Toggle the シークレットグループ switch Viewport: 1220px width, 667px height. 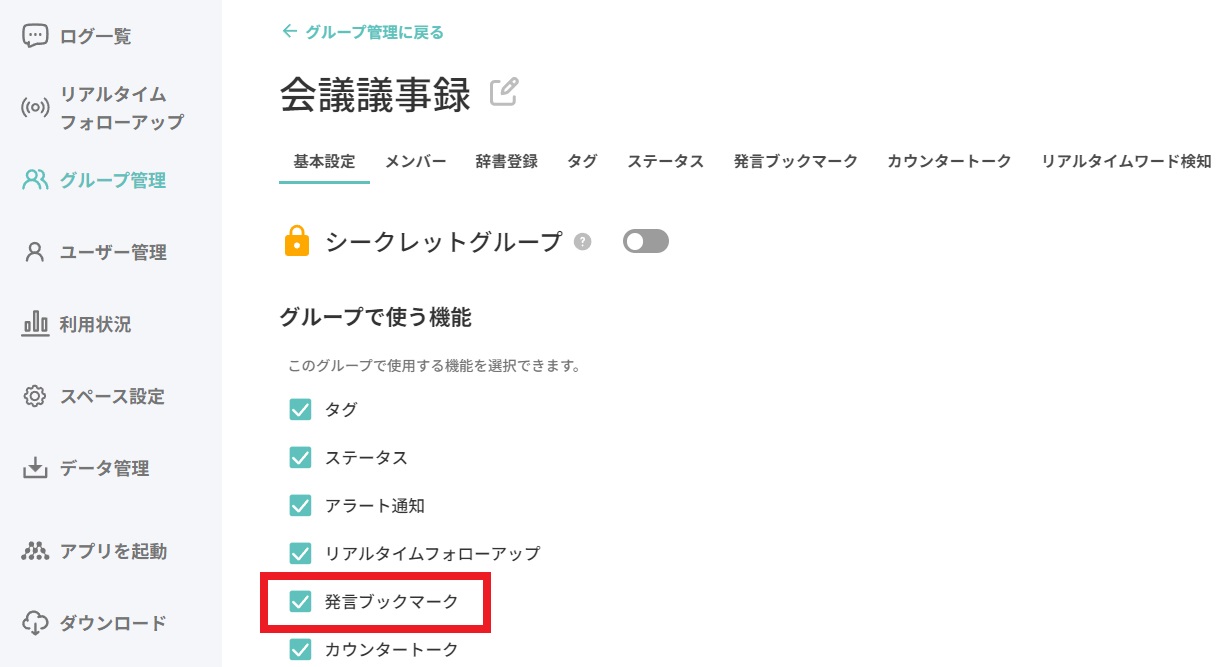645,241
